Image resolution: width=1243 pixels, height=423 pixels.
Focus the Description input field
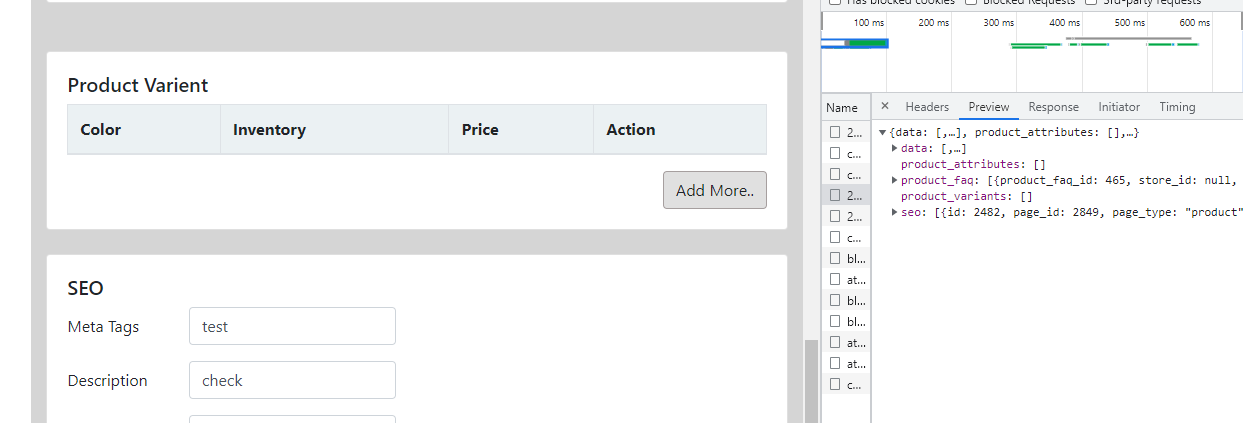[292, 380]
